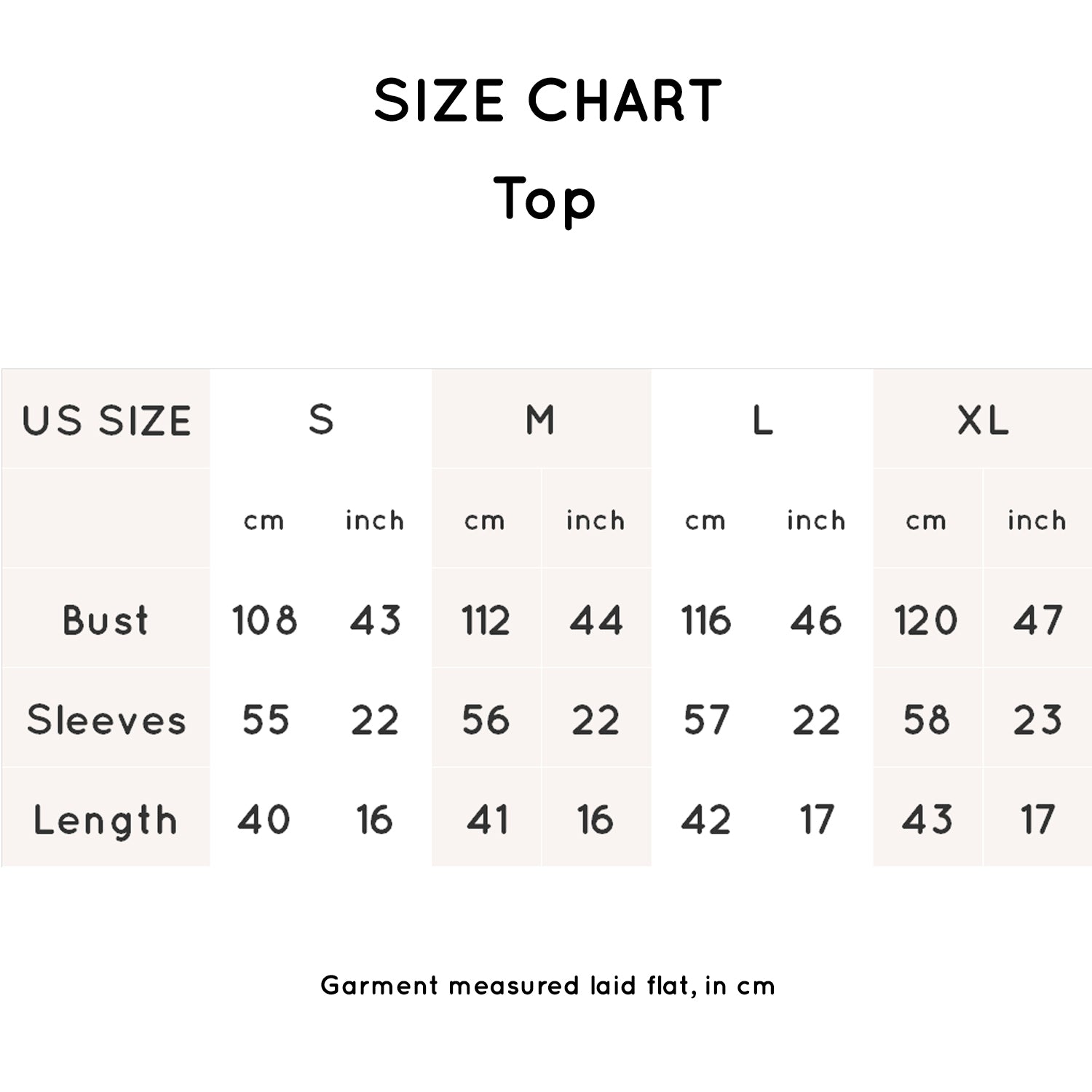1092x1092 pixels.
Task: Select the XL size column header
Action: pos(983,420)
